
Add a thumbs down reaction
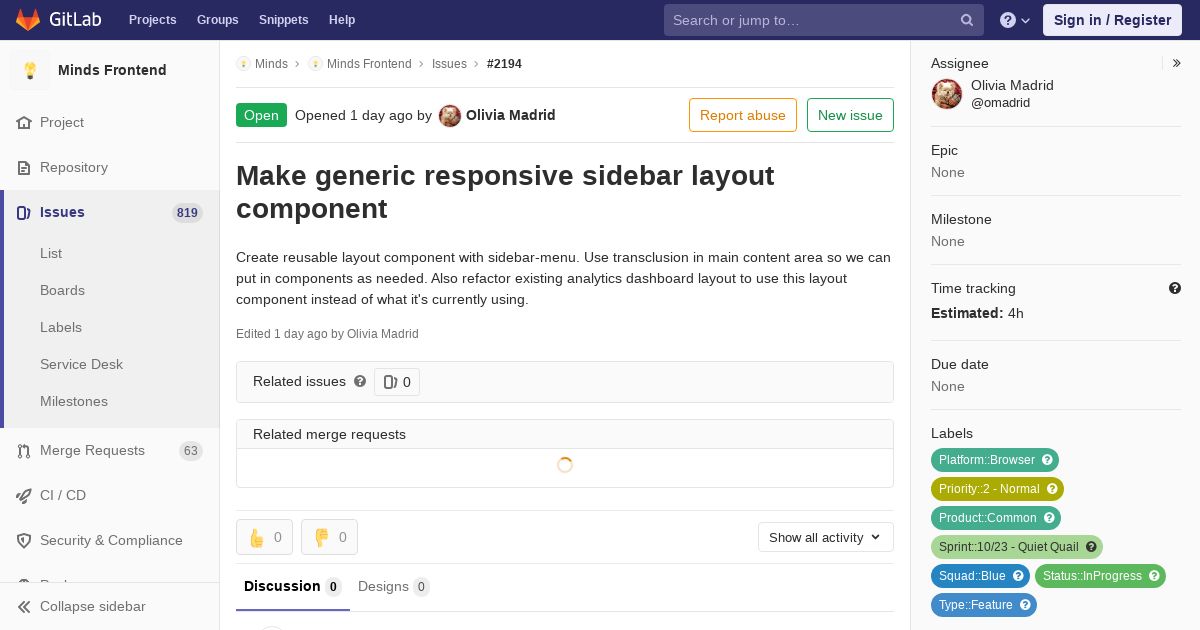(329, 537)
